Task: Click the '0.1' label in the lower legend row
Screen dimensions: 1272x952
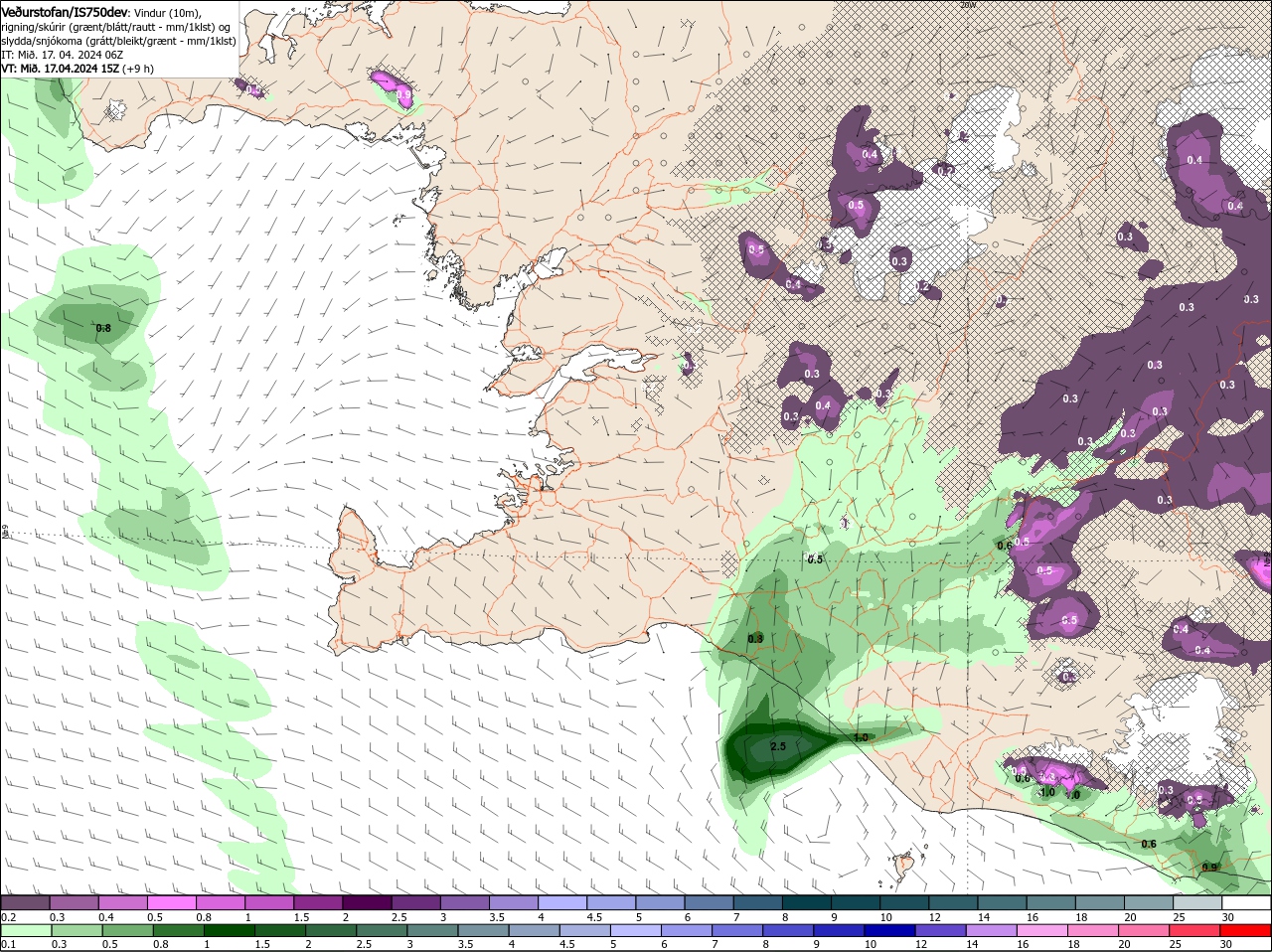Action: [x=8, y=944]
